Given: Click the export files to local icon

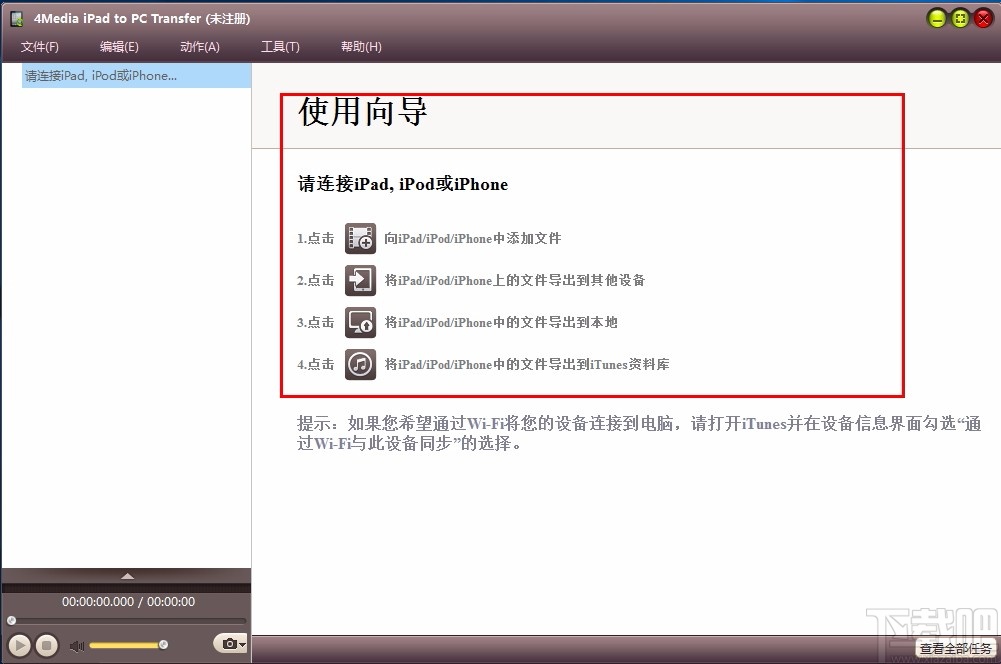Looking at the screenshot, I should coord(360,322).
